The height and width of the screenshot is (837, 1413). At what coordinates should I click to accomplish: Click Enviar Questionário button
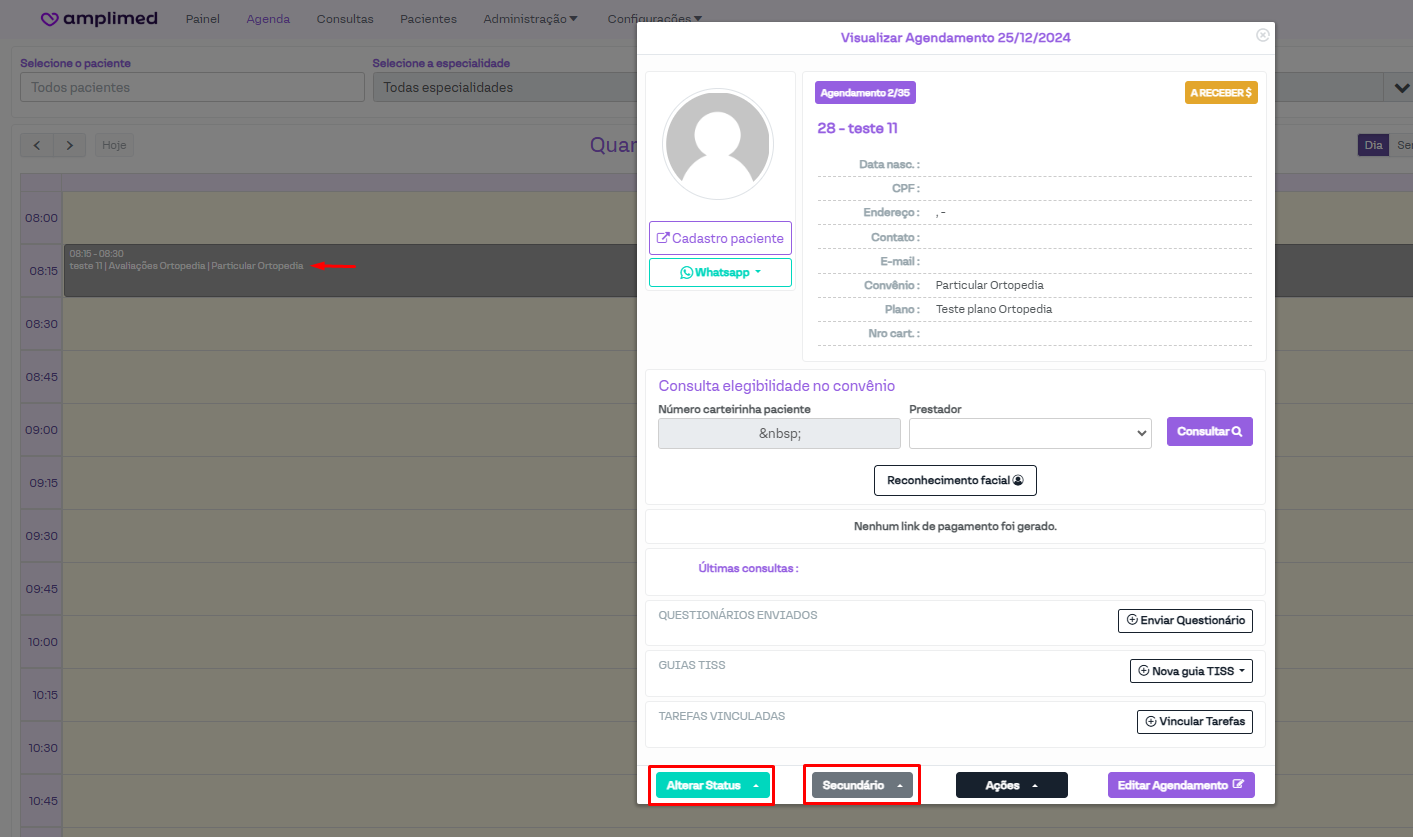[1185, 620]
